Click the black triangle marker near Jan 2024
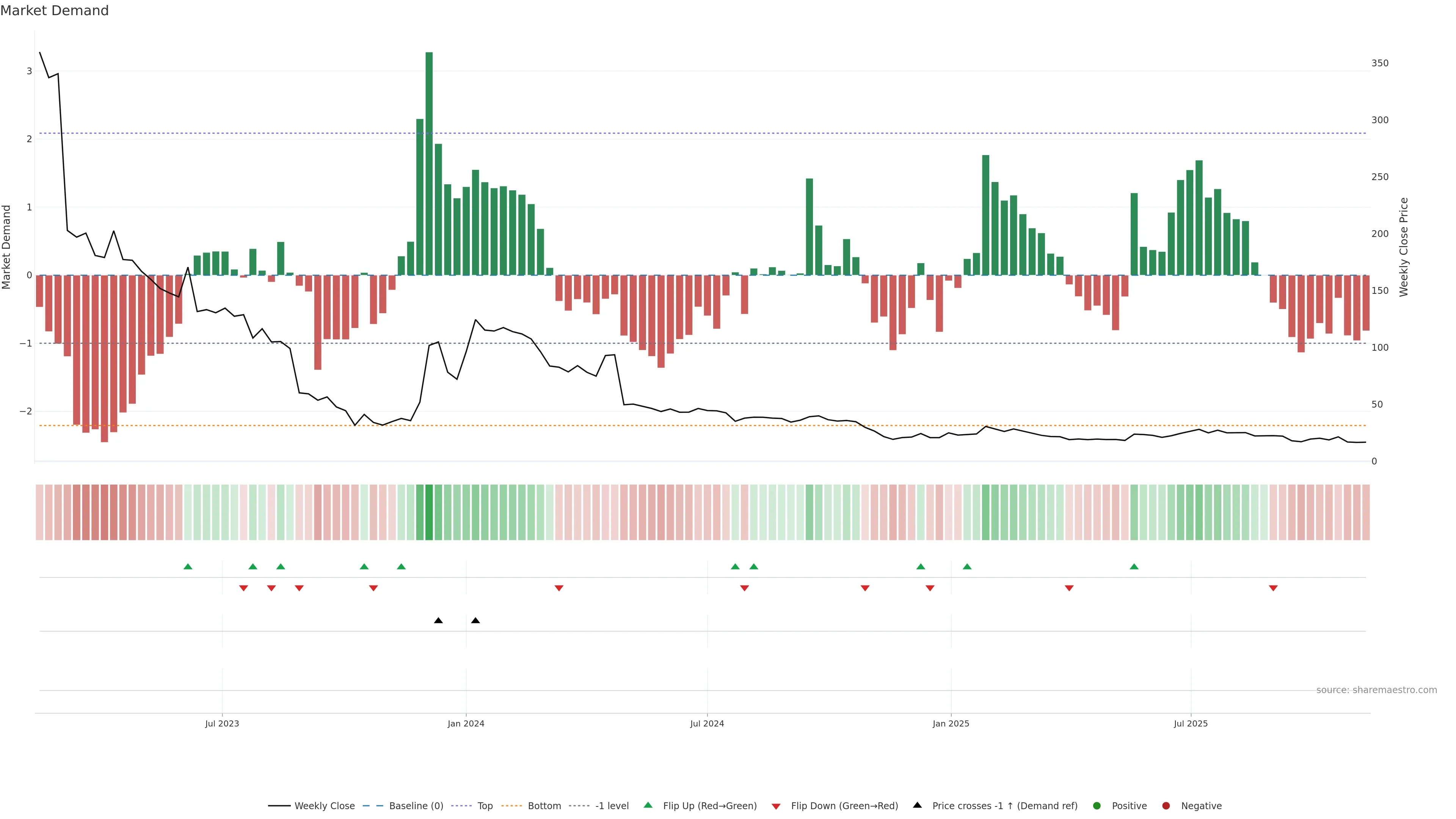1456x819 pixels. (475, 621)
